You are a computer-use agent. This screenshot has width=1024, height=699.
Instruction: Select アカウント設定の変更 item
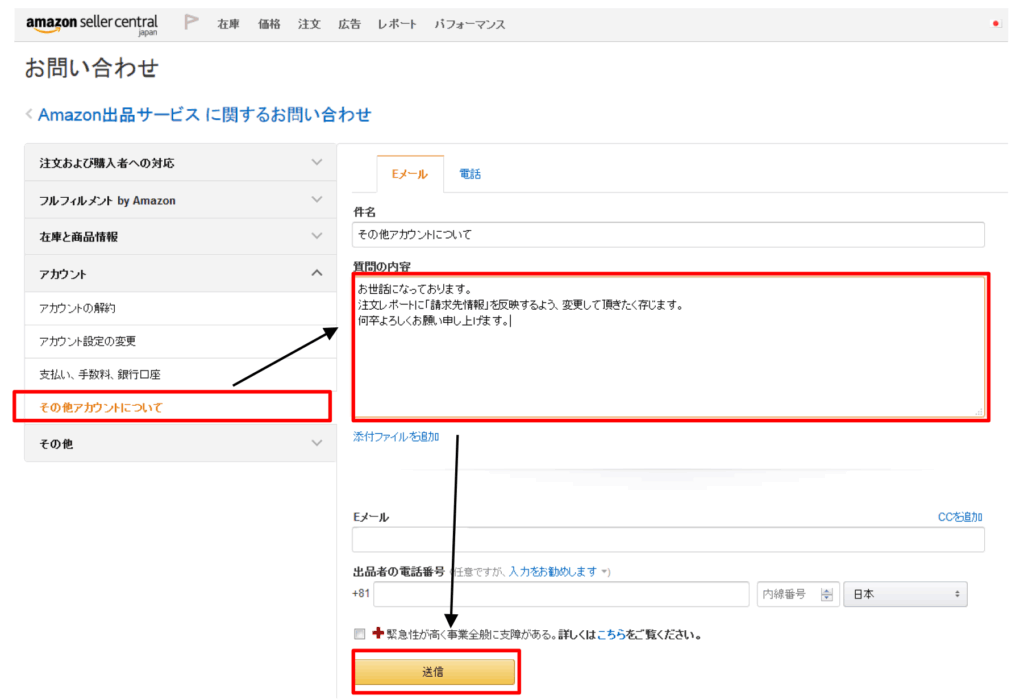[x=180, y=341]
